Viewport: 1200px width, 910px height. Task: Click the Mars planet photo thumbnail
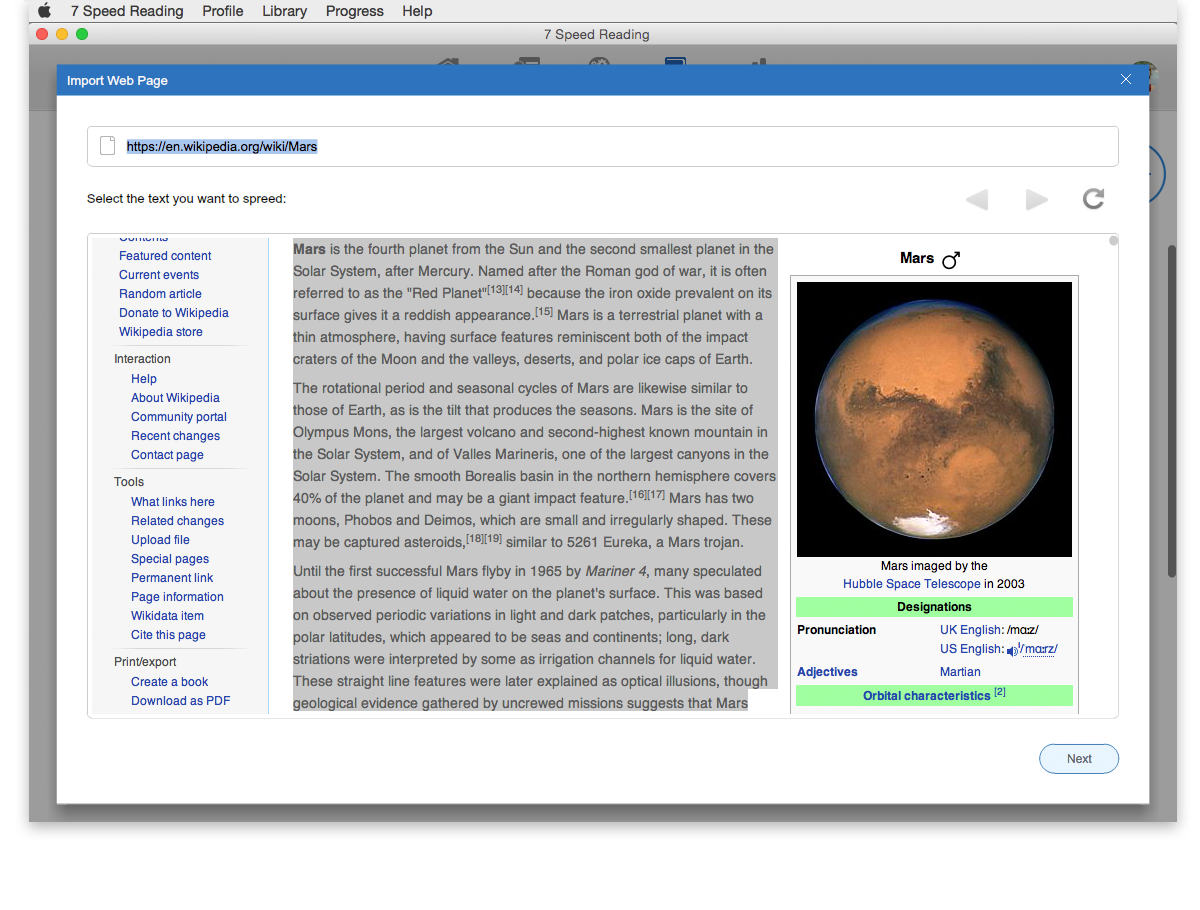tap(934, 419)
